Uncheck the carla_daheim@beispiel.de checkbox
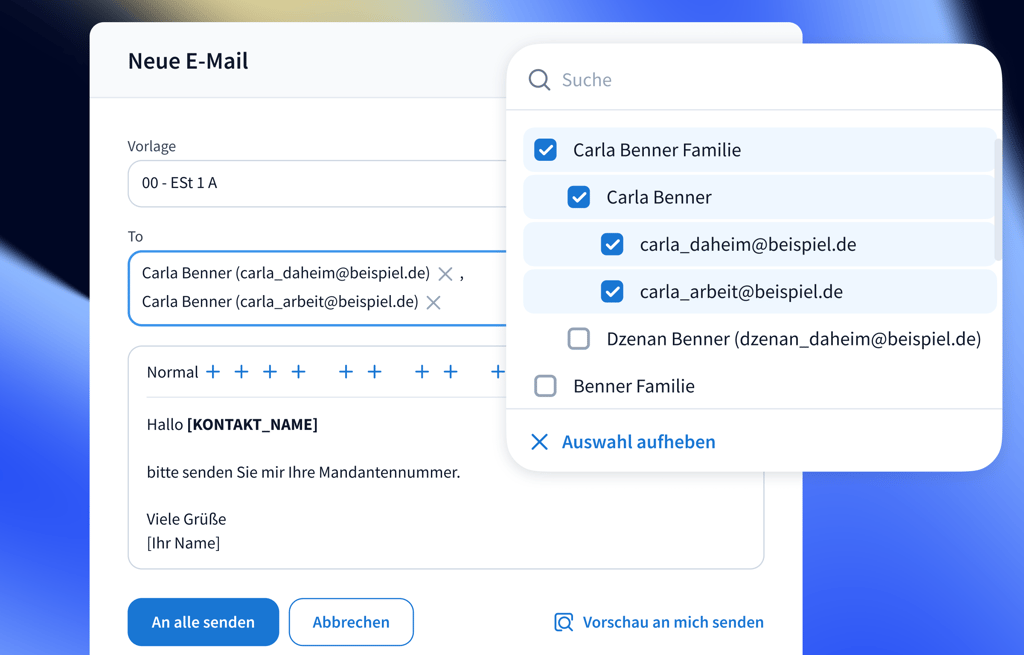Screen dimensions: 1024x655 point(612,244)
